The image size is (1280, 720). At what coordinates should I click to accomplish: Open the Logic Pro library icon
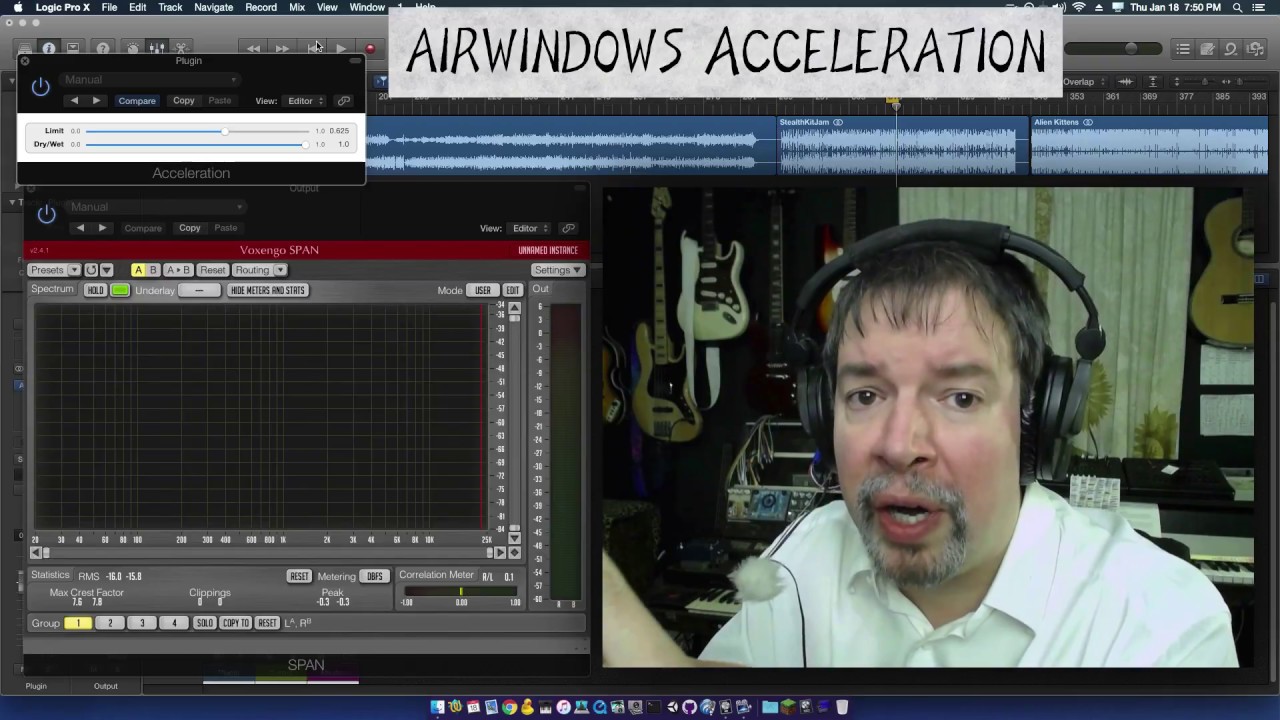pos(24,48)
